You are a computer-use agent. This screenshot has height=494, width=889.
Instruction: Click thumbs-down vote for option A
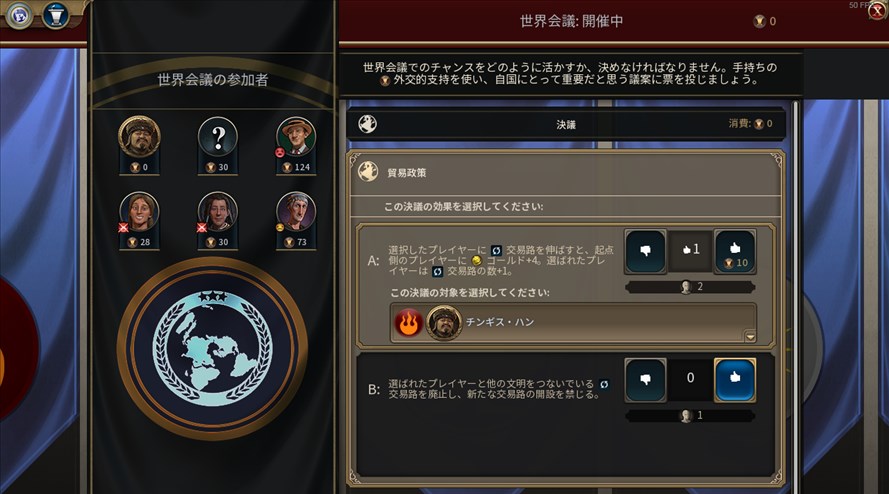coord(646,251)
